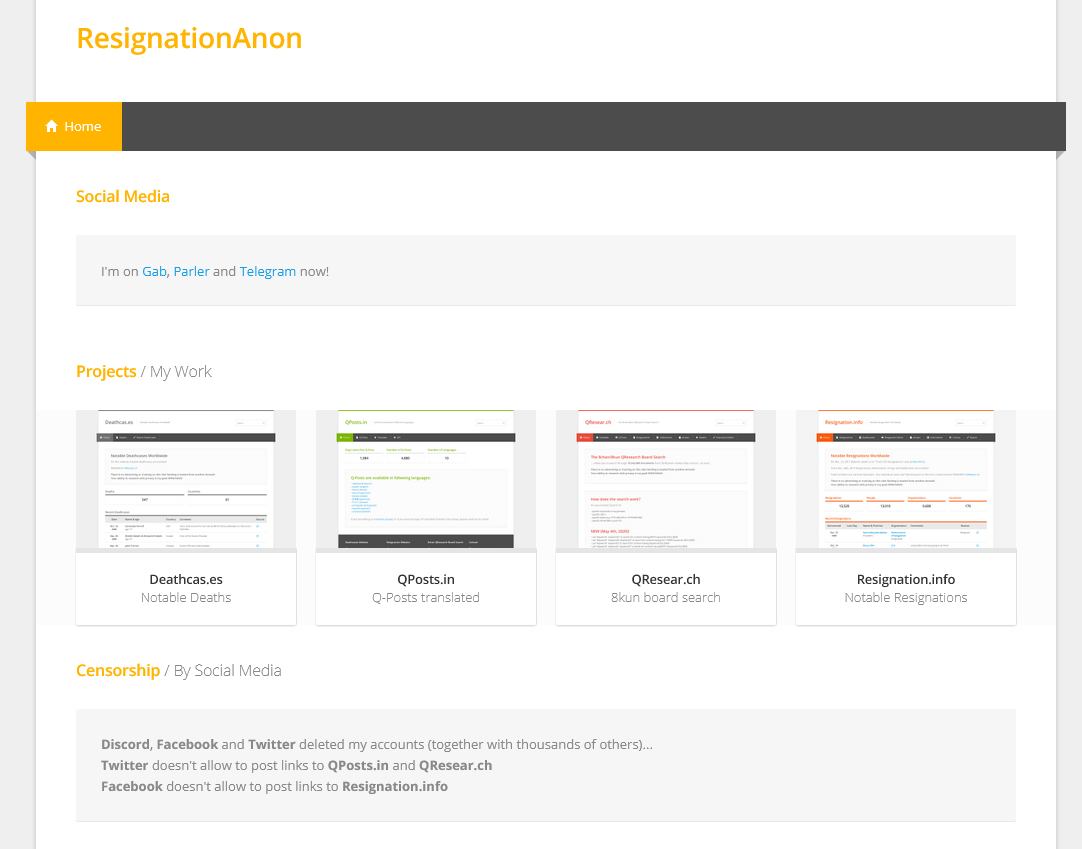Open the Resignation.info project title

click(906, 579)
